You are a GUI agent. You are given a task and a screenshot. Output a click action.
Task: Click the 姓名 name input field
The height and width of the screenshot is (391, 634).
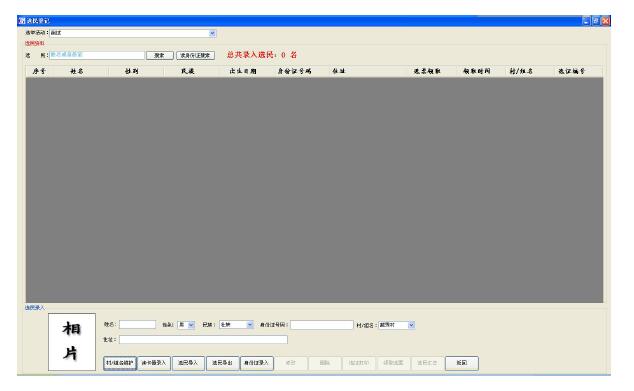137,325
